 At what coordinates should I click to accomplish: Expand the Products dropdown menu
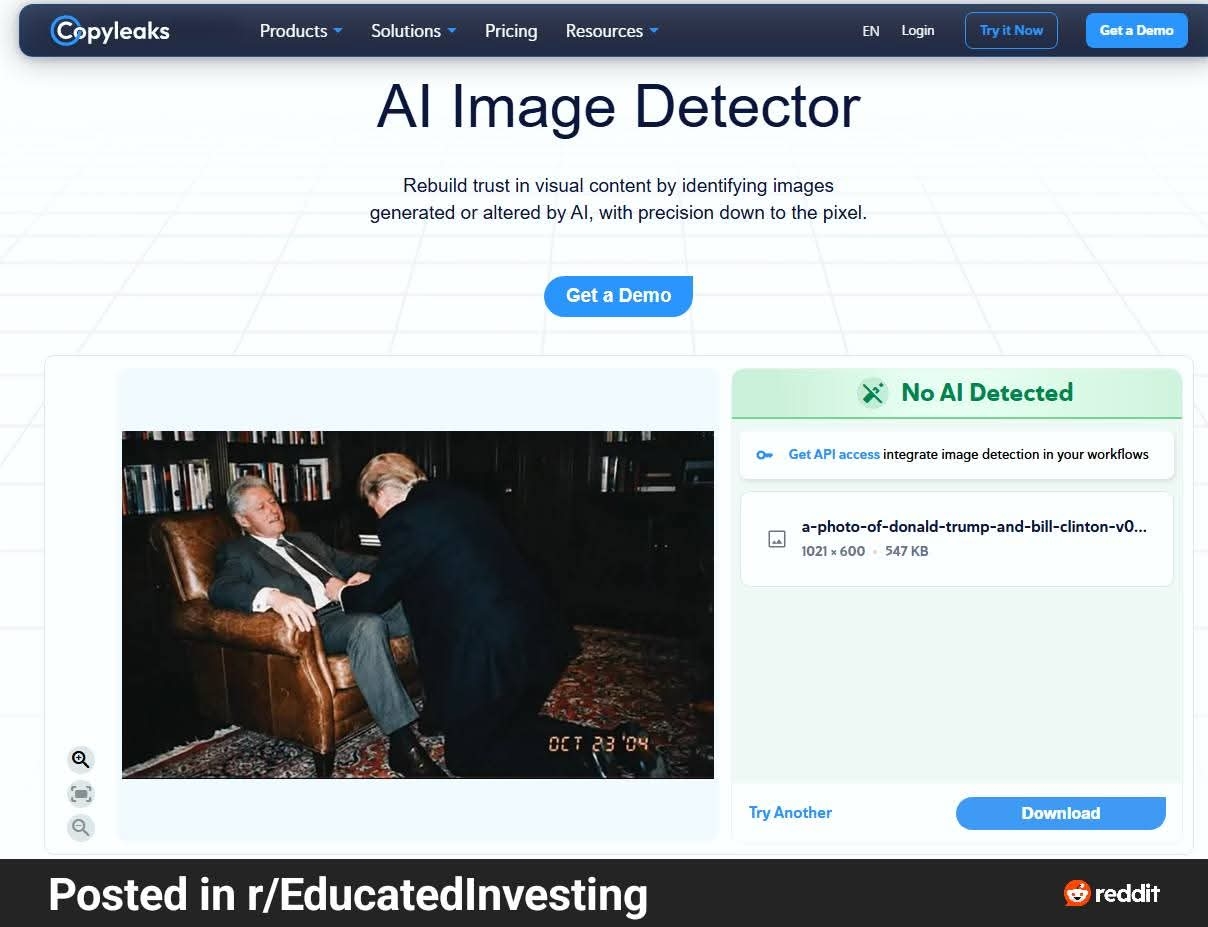300,31
